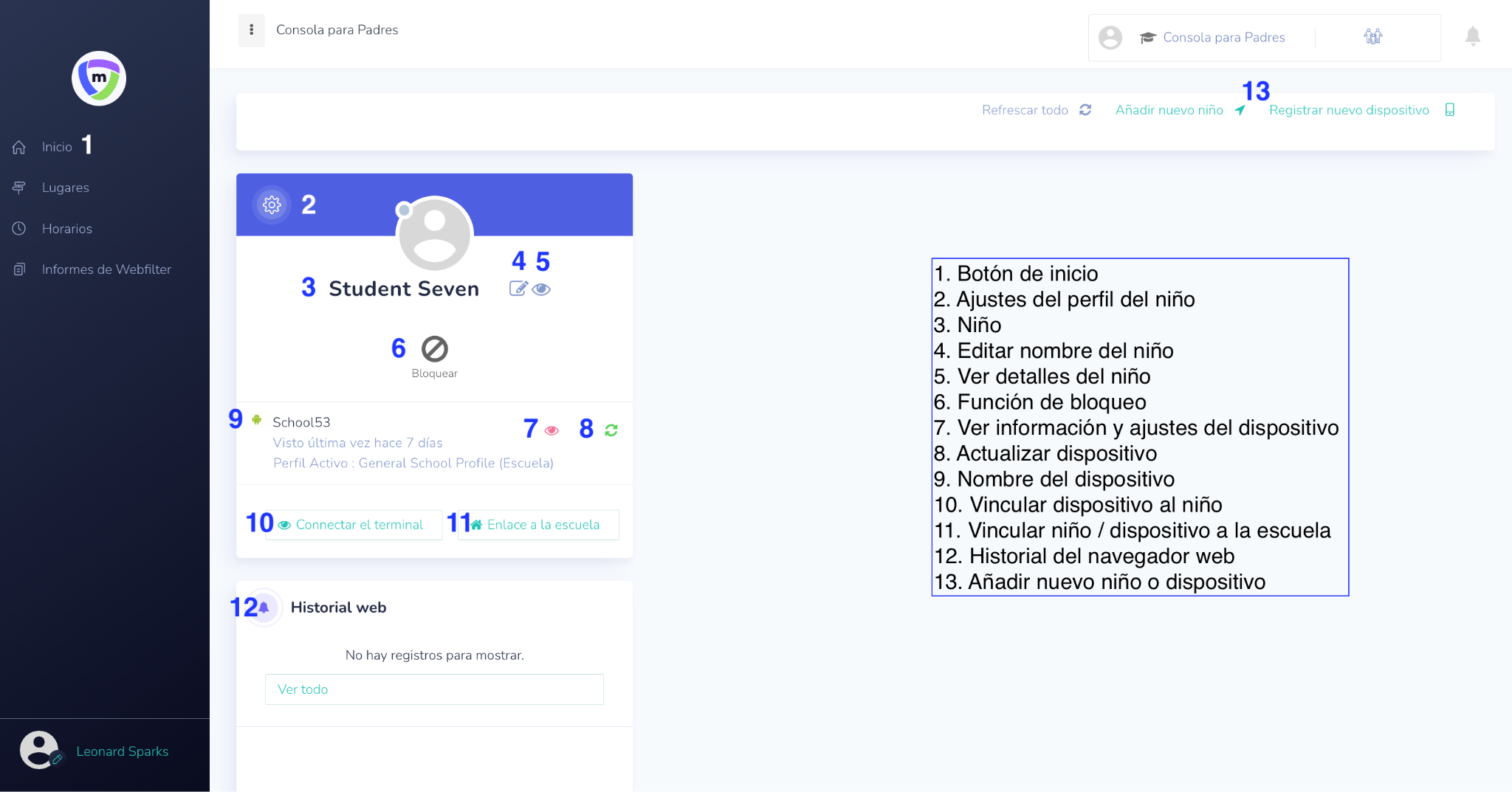Open child profile settings gear
This screenshot has height=792, width=1512.
[x=272, y=205]
